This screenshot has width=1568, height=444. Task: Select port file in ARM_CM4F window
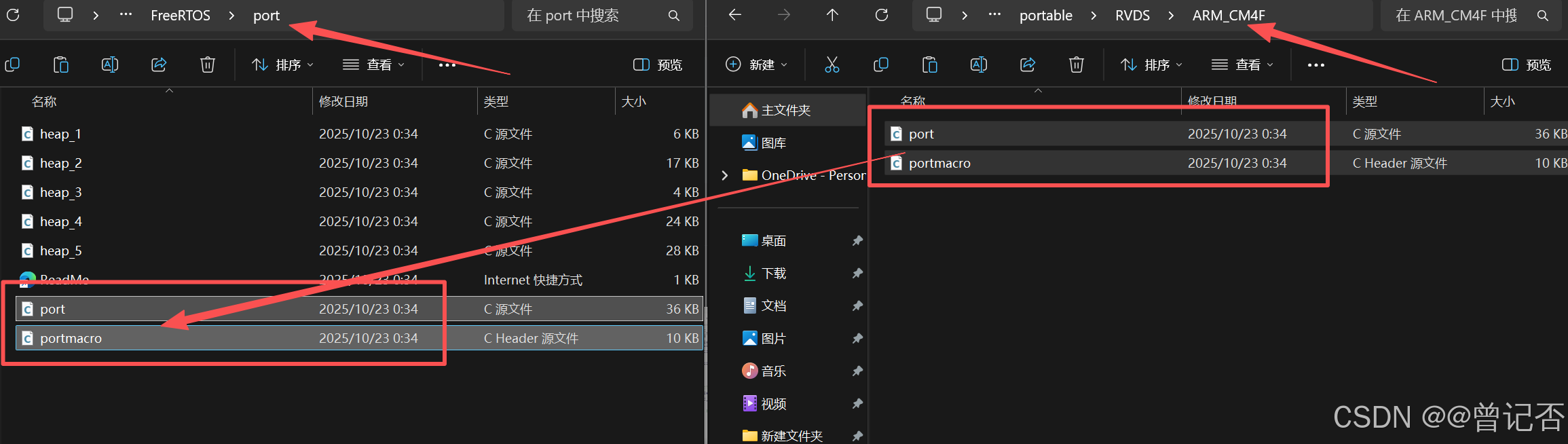click(x=1227, y=134)
